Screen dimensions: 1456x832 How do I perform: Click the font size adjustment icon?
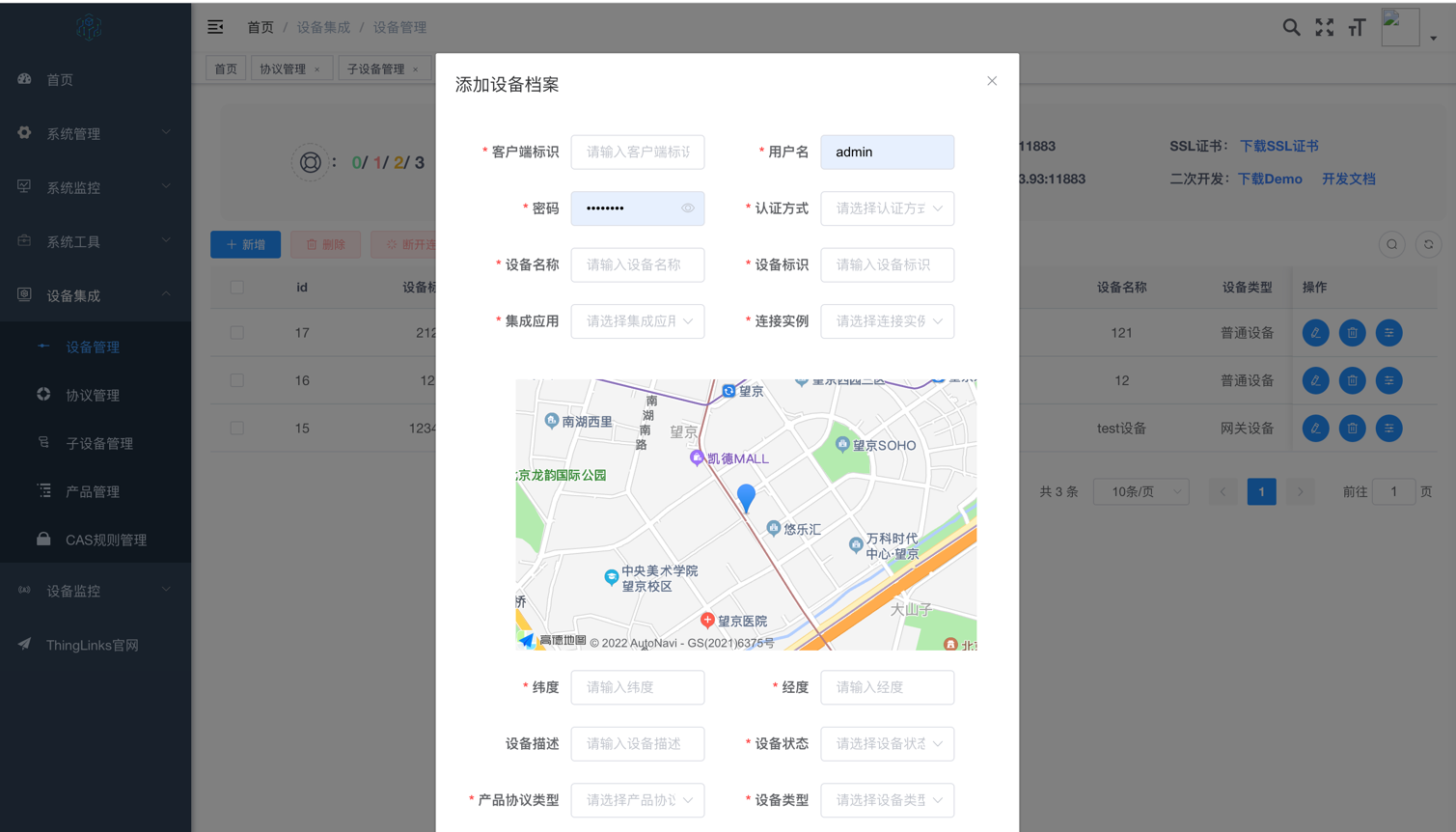pyautogui.click(x=1356, y=27)
